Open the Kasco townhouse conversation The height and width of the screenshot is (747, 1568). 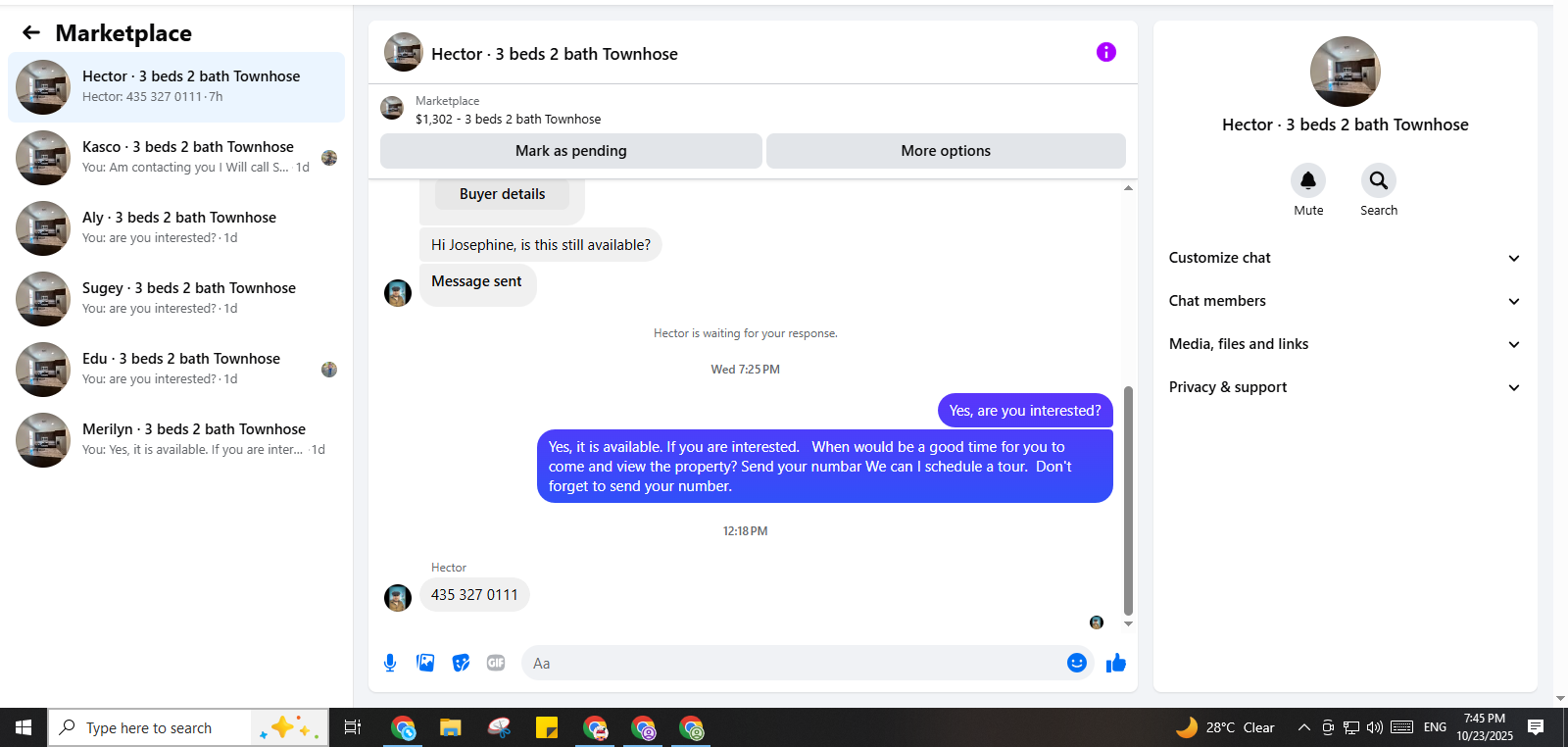[176, 158]
